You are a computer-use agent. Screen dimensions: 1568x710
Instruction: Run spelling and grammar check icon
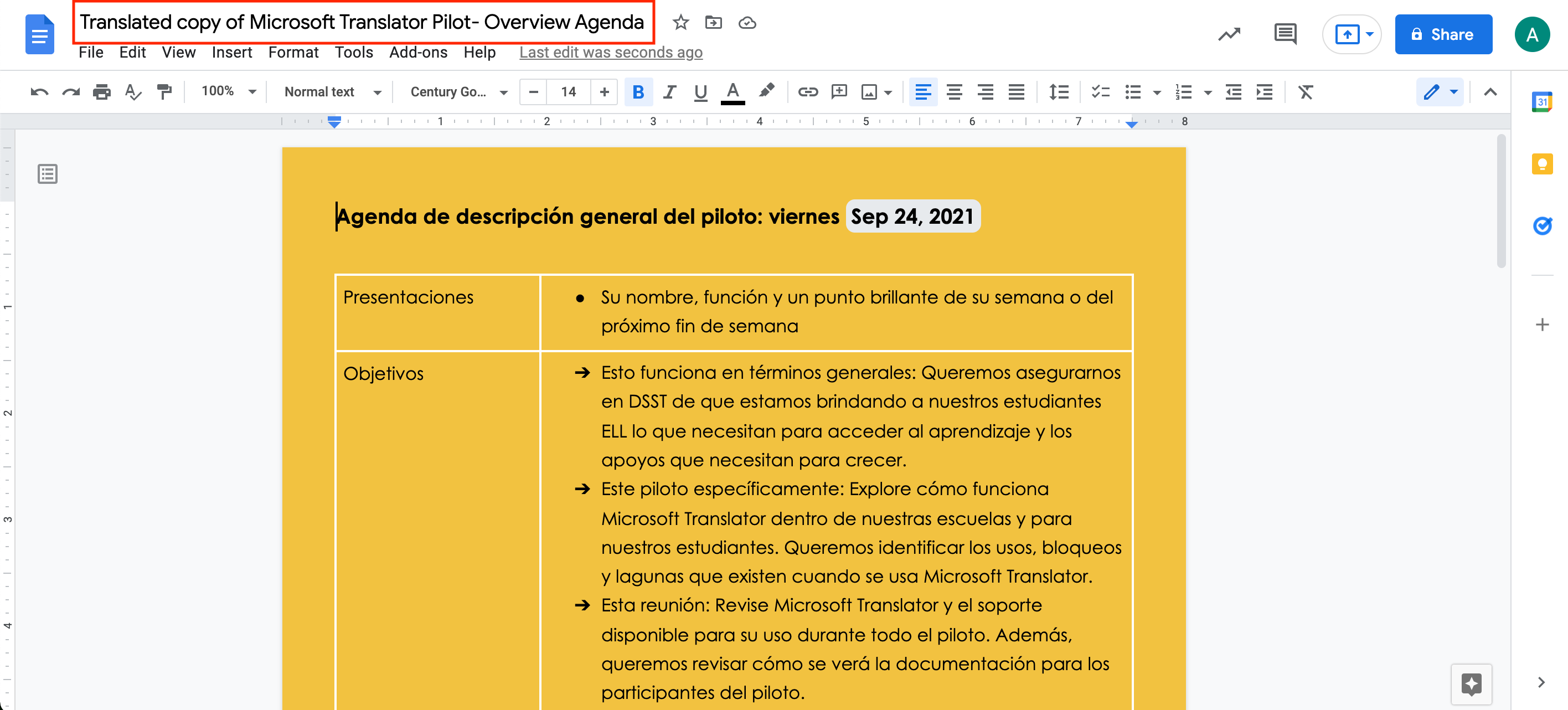(x=133, y=92)
